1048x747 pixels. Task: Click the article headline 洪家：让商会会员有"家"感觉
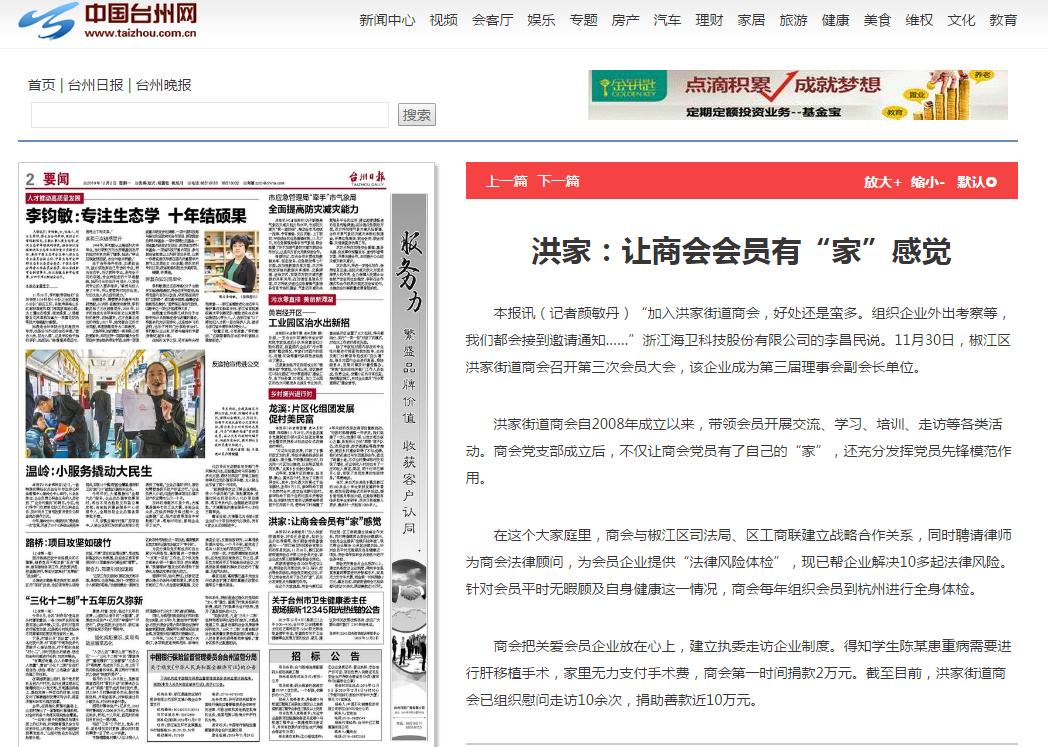(x=741, y=251)
